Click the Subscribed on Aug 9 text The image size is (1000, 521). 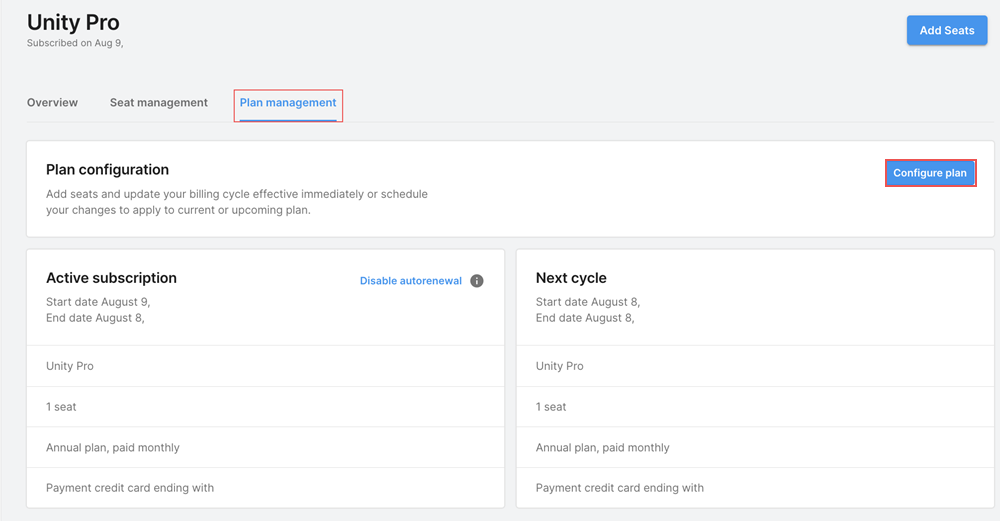(x=75, y=43)
